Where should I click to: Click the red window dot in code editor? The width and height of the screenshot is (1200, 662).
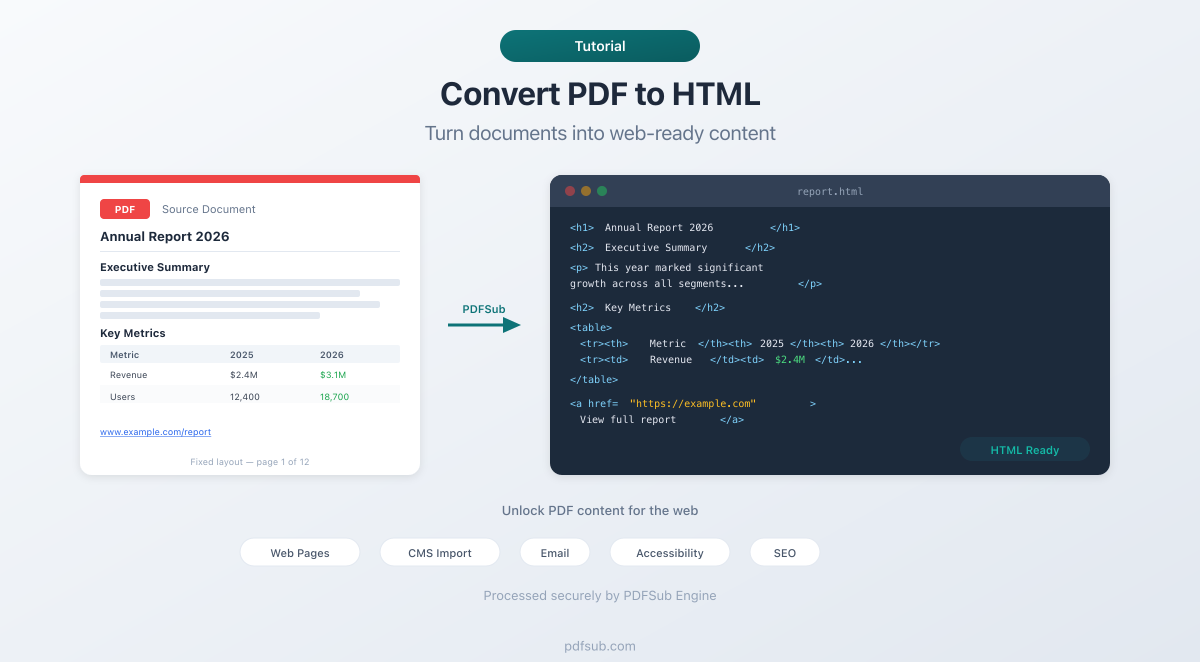(570, 191)
